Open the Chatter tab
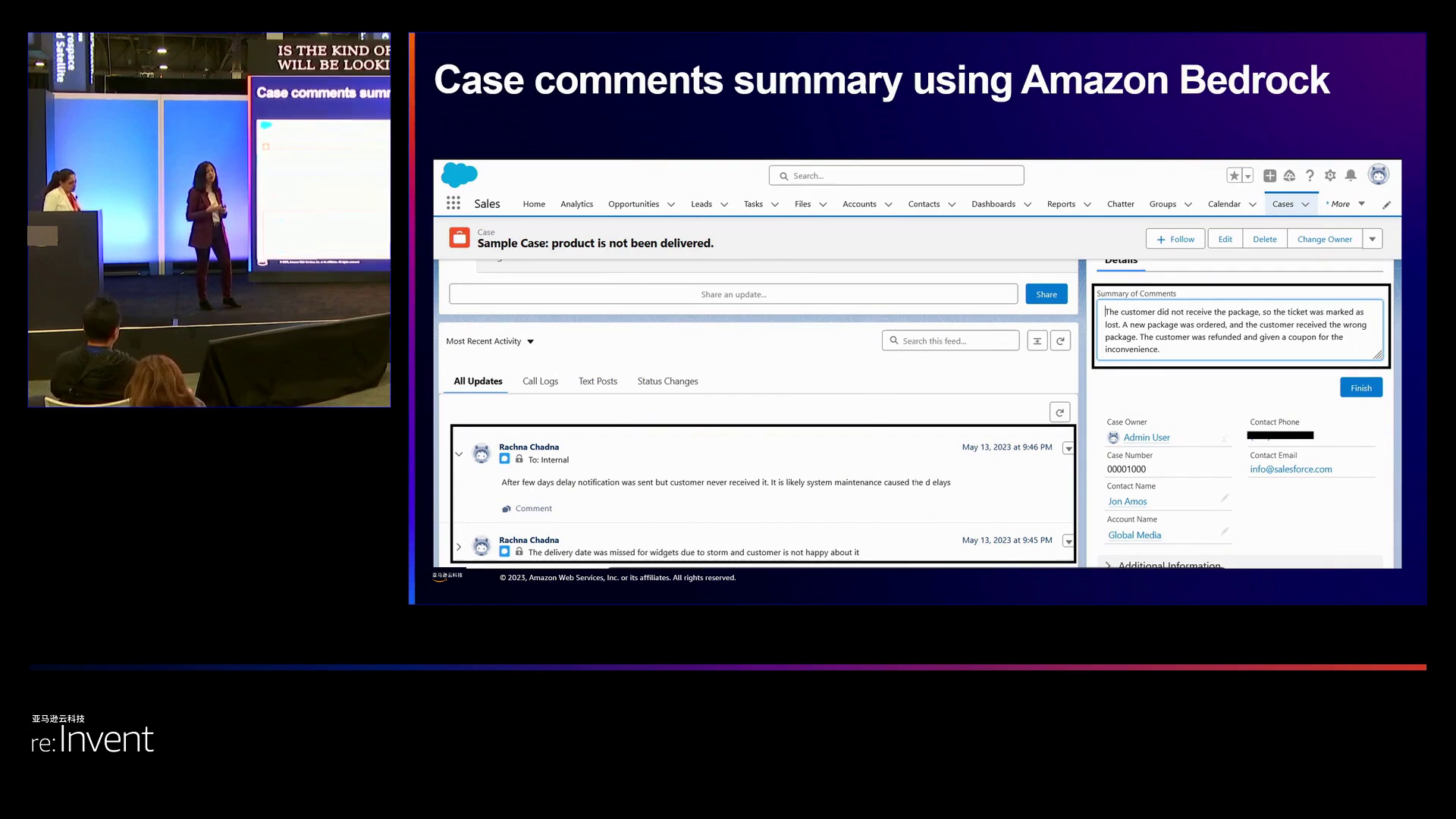Screen dimensions: 1456x819 1120,204
